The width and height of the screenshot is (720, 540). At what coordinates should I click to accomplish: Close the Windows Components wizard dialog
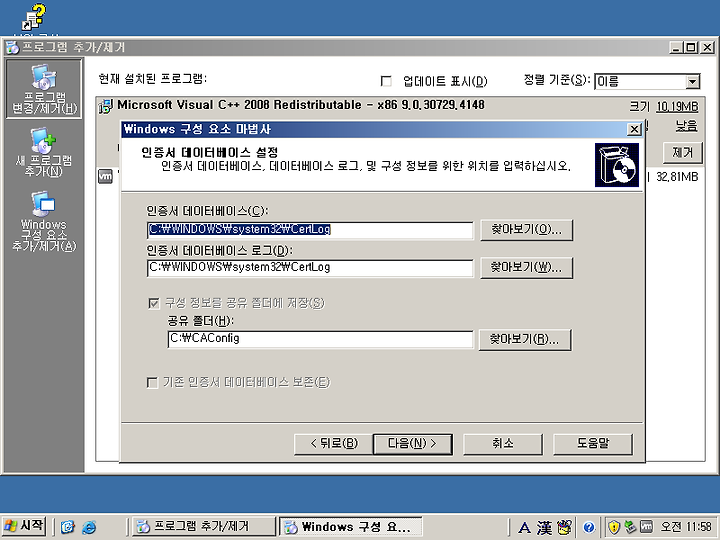click(634, 129)
